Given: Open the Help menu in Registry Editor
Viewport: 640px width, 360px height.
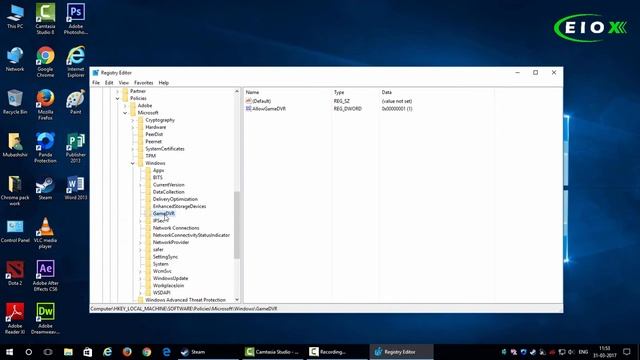Looking at the screenshot, I should 164,83.
